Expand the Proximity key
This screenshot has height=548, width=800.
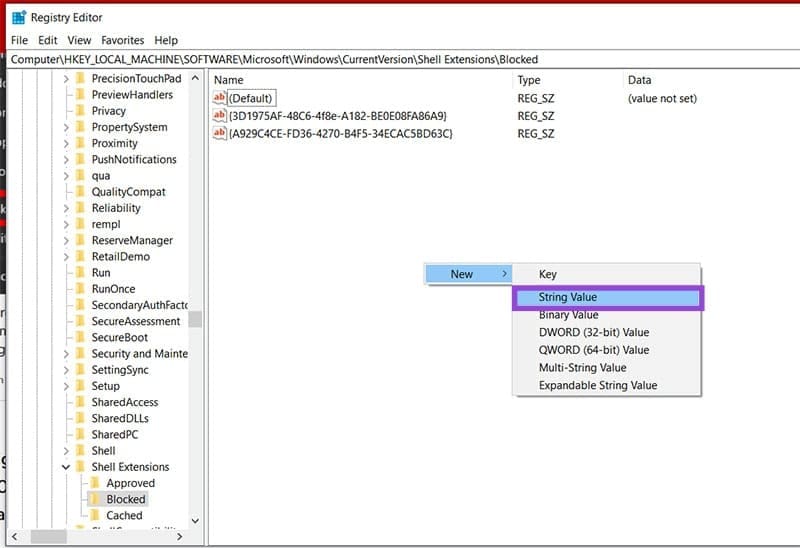coord(66,144)
